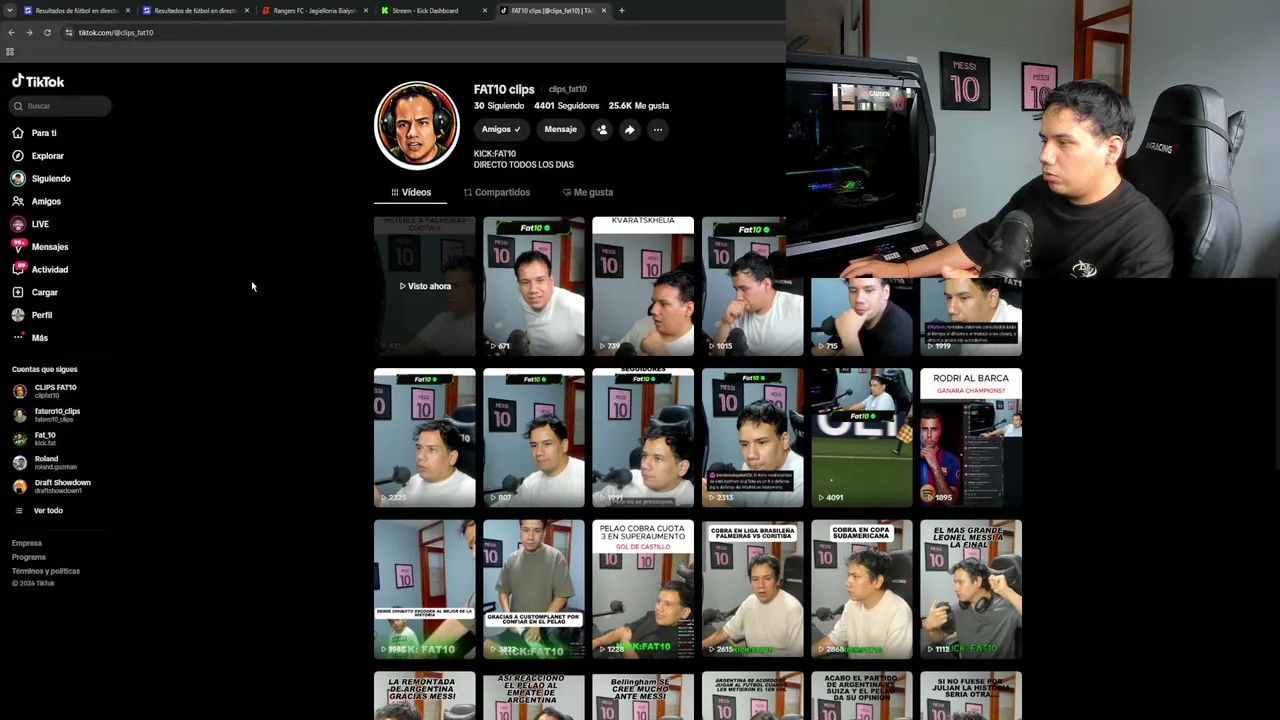Open the RODRI AL BARCA video

971,438
